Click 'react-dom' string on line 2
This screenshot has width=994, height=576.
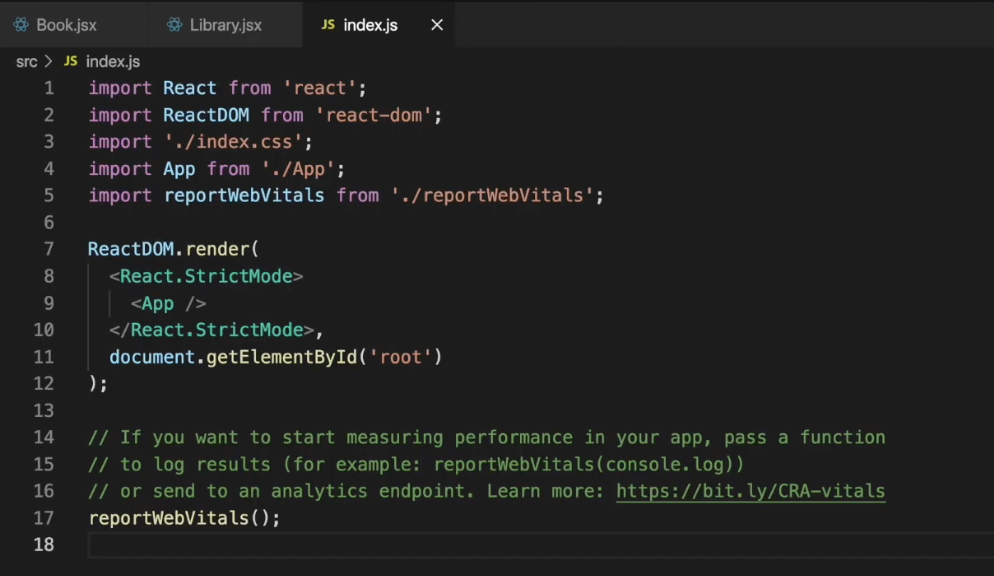coord(373,115)
